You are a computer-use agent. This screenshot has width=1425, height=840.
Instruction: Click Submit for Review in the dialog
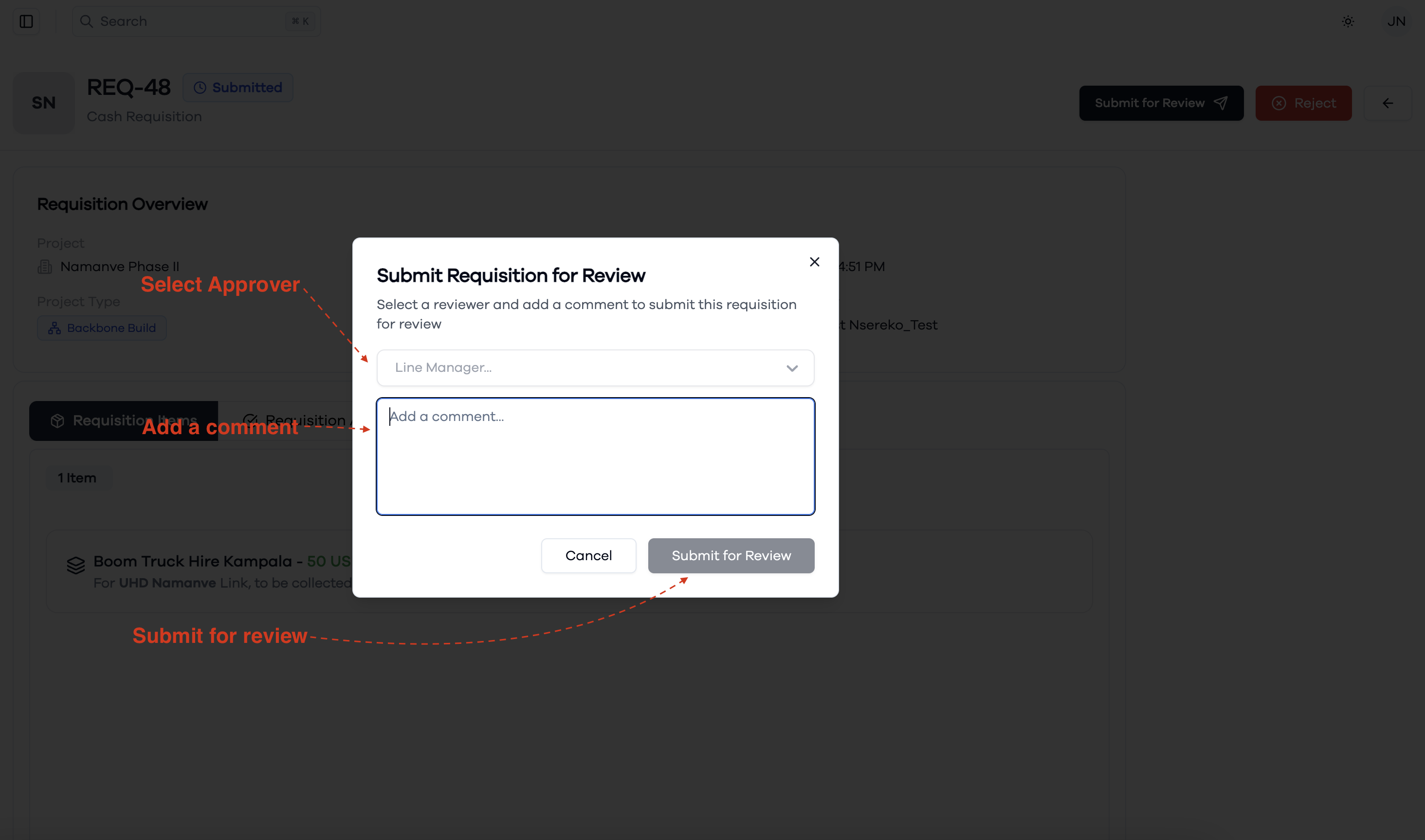pyautogui.click(x=731, y=555)
